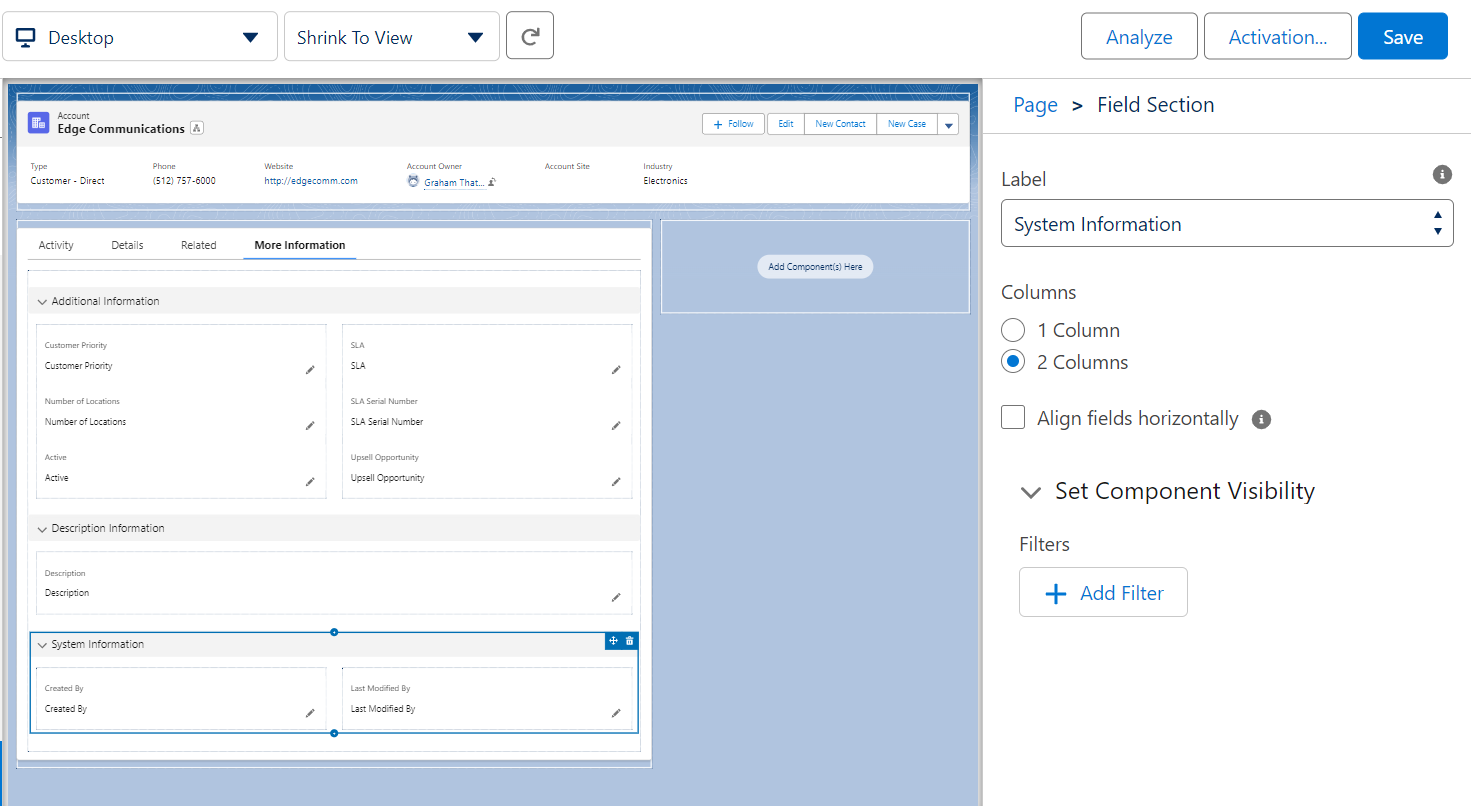Click the Graham That... owner link
1471x806 pixels.
(454, 182)
